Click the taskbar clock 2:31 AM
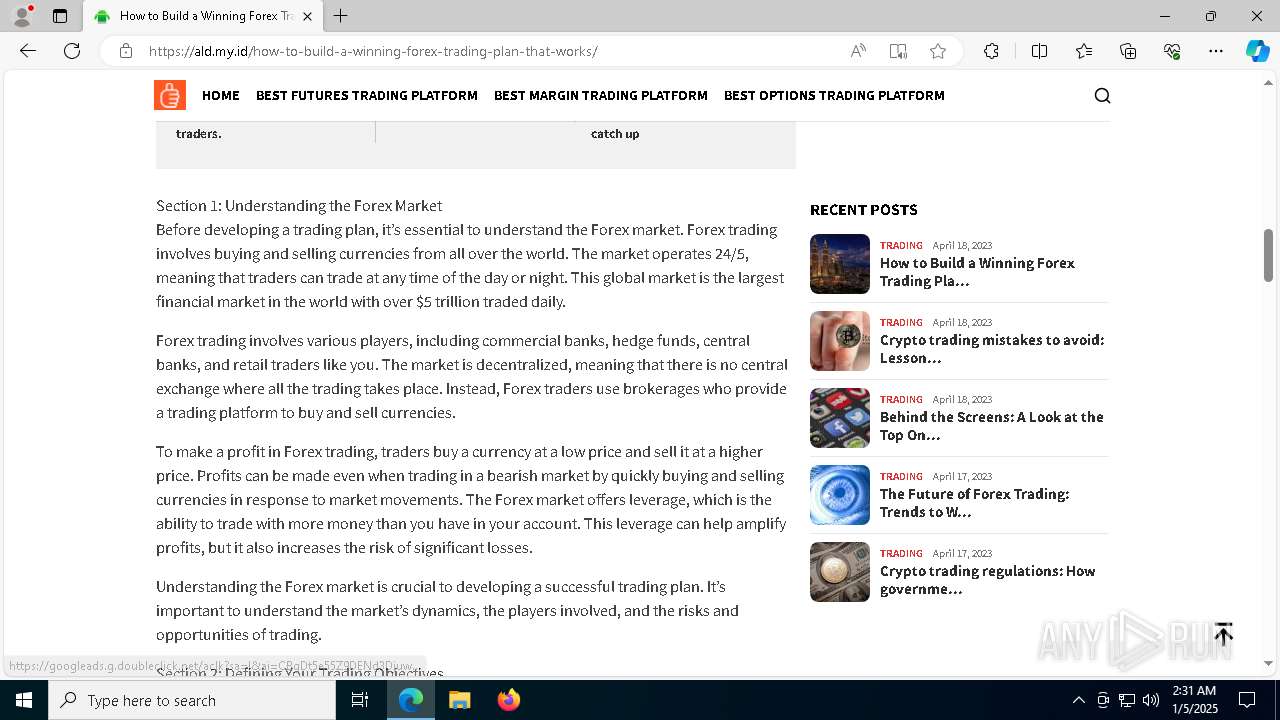This screenshot has width=1280, height=720. [1193, 700]
